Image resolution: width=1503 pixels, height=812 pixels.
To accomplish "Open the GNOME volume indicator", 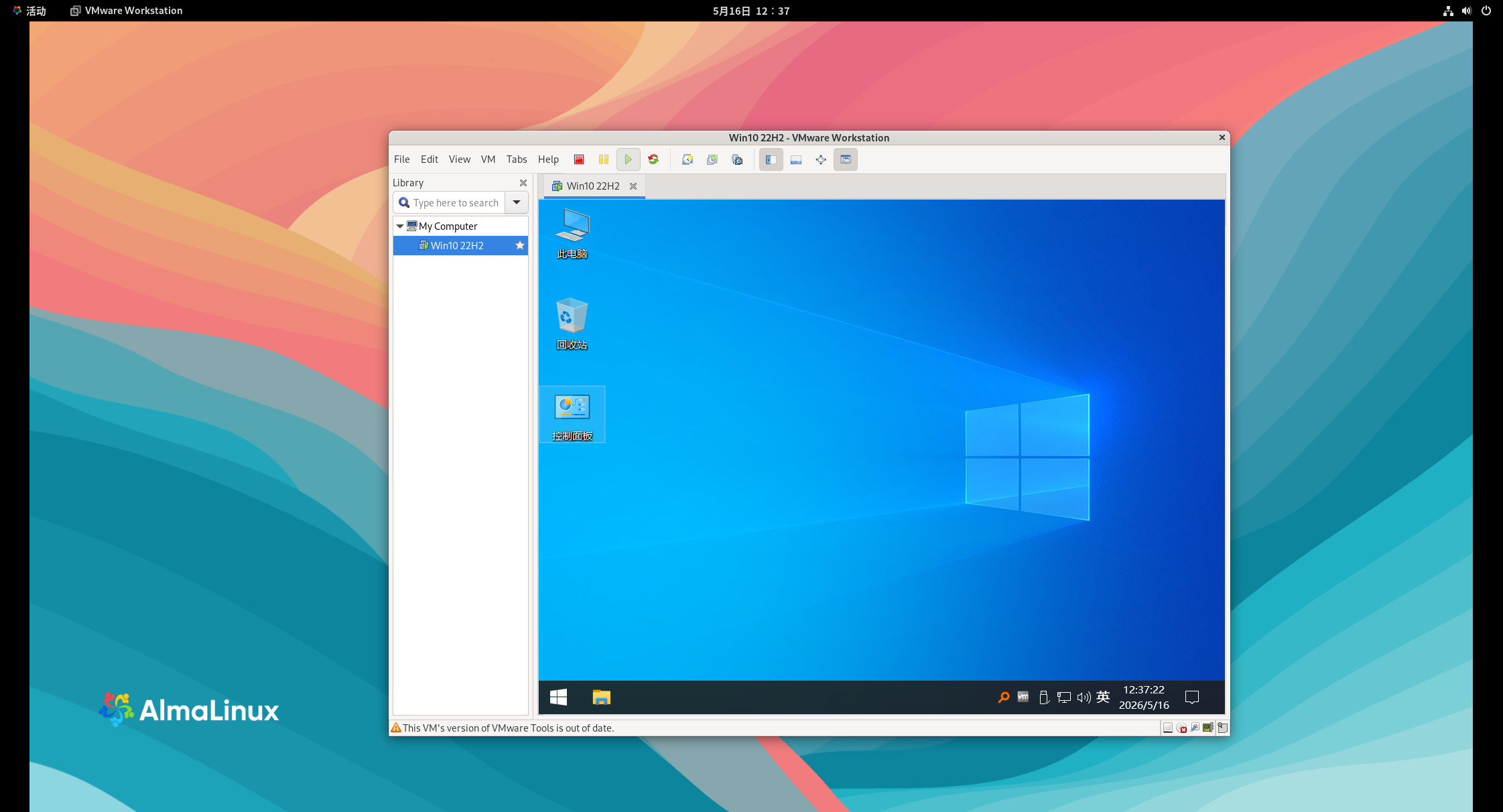I will pyautogui.click(x=1467, y=11).
